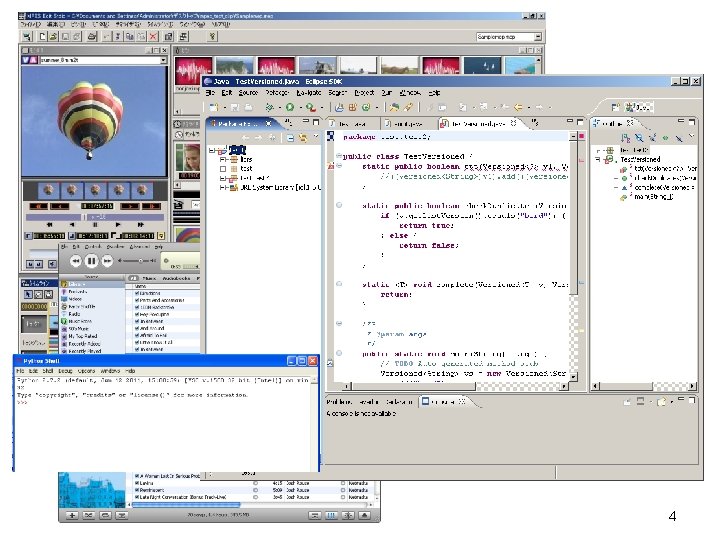This screenshot has width=720, height=540.
Task: Click the iTunes pause button
Action: click(90, 261)
